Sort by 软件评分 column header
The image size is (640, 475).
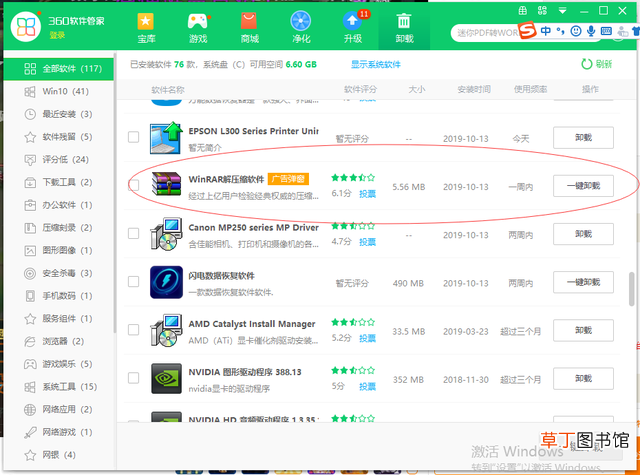(x=360, y=89)
